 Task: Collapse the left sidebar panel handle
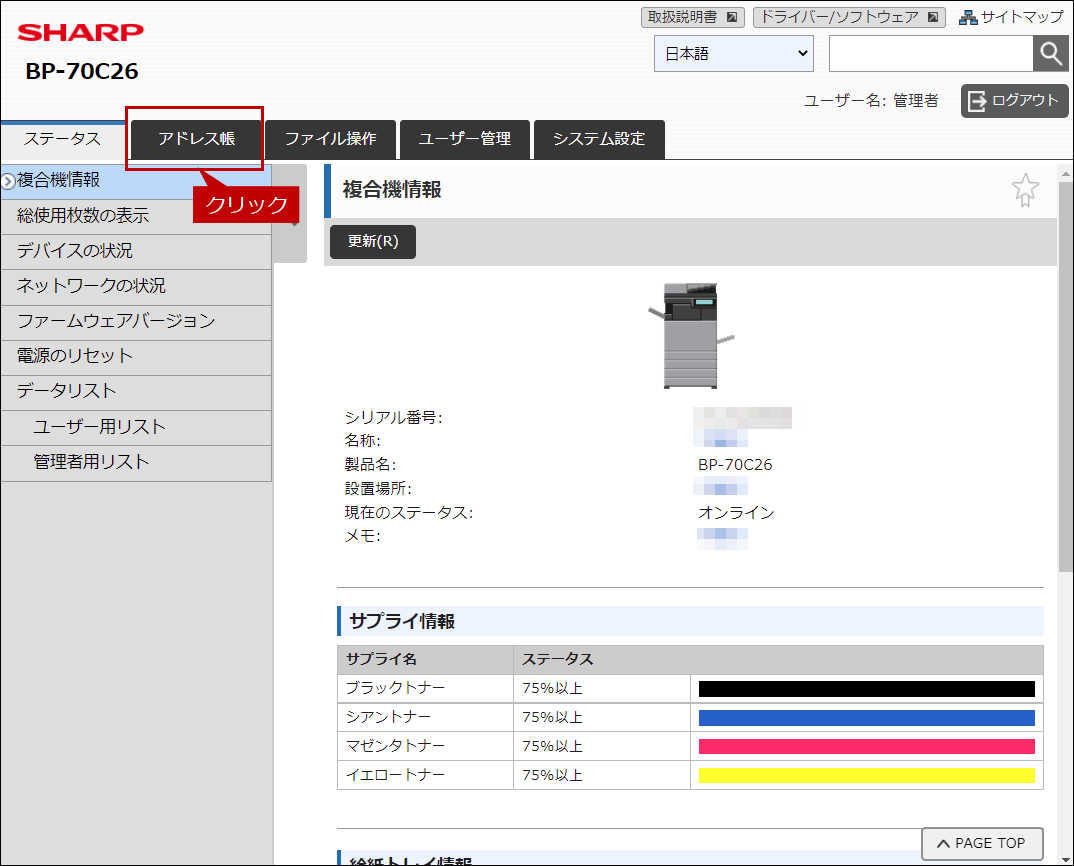click(x=290, y=214)
